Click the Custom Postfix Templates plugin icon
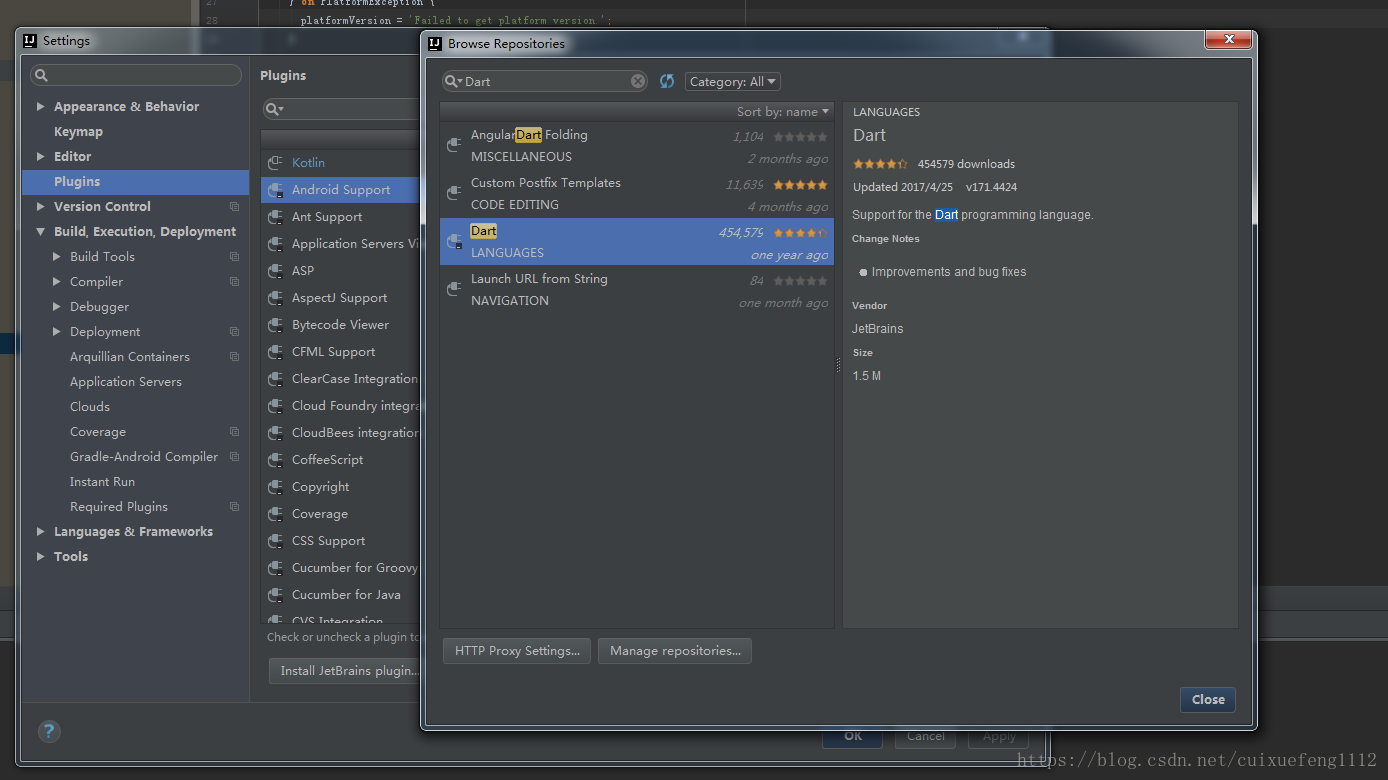Viewport: 1388px width, 780px height. pyautogui.click(x=454, y=193)
